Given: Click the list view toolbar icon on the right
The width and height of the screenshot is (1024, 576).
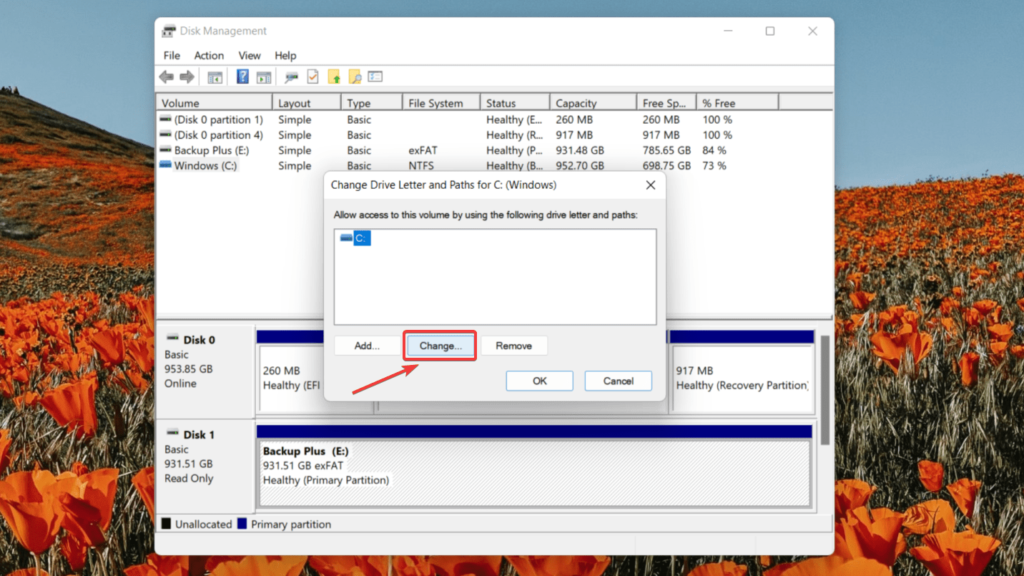Looking at the screenshot, I should [375, 77].
